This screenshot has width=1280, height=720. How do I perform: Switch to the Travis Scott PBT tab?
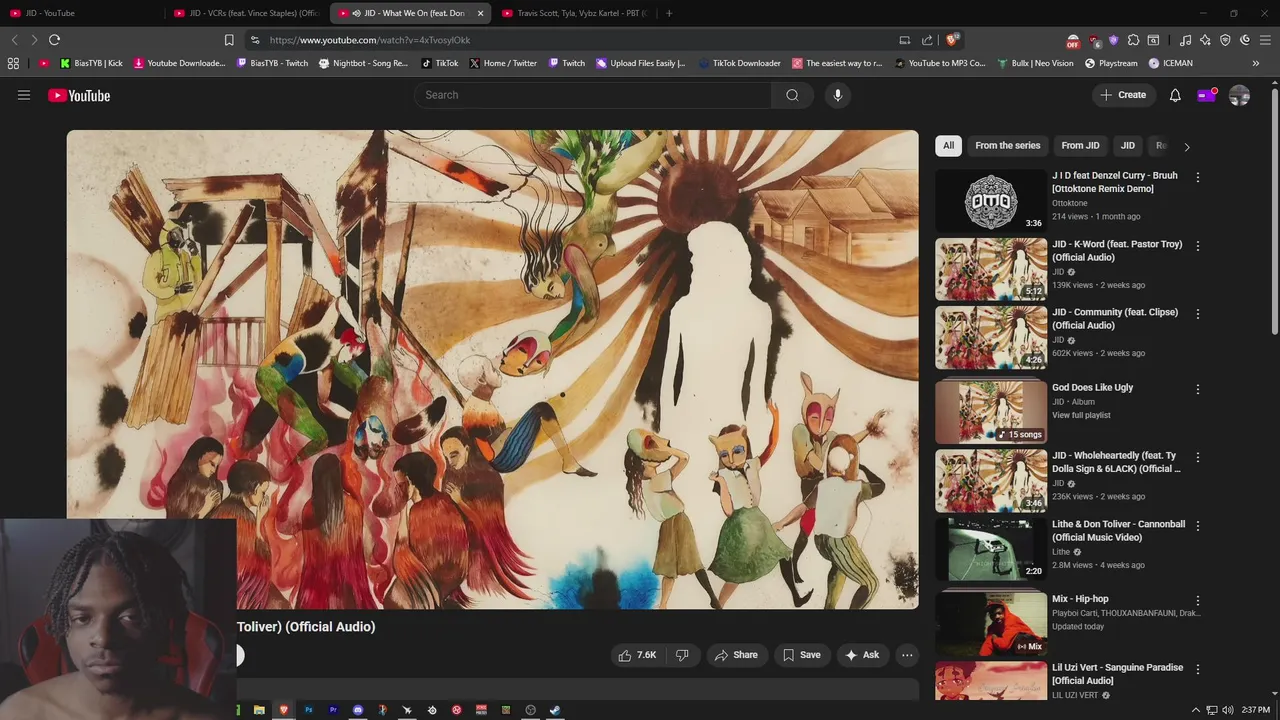coord(575,13)
